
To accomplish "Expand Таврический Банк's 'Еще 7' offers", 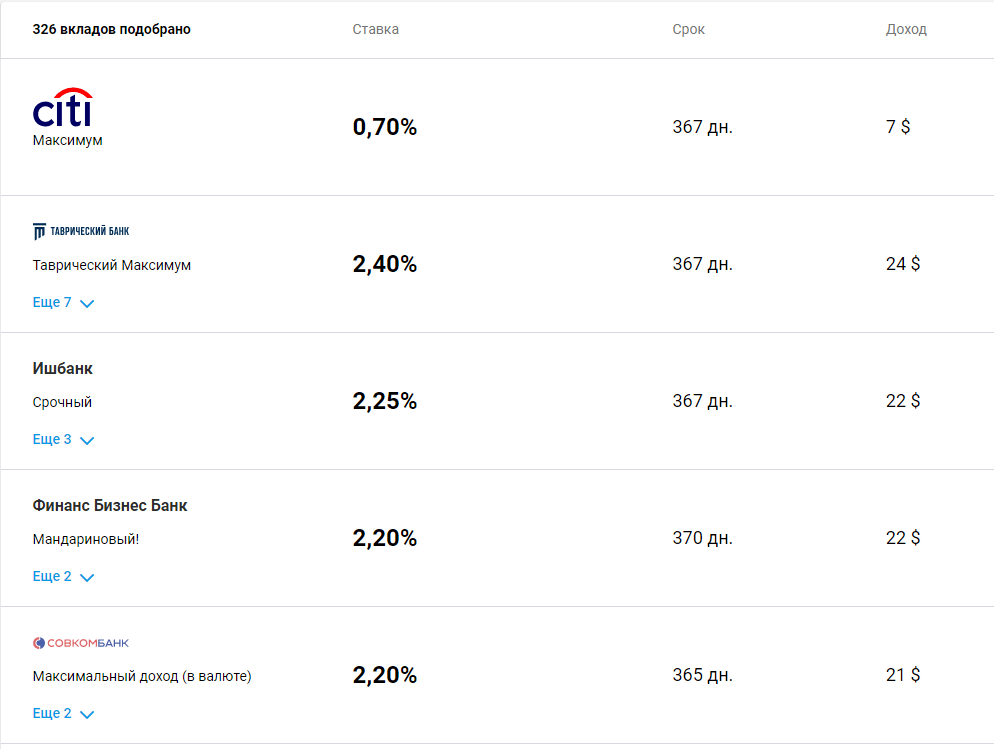I will click(53, 302).
